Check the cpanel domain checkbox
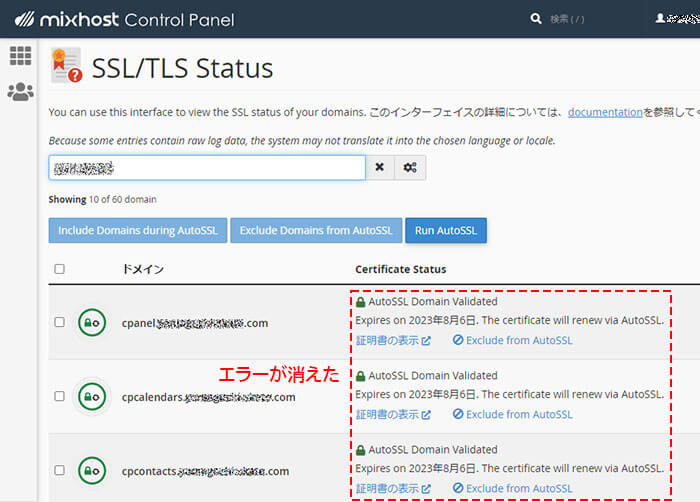This screenshot has height=502, width=700. pos(59,322)
